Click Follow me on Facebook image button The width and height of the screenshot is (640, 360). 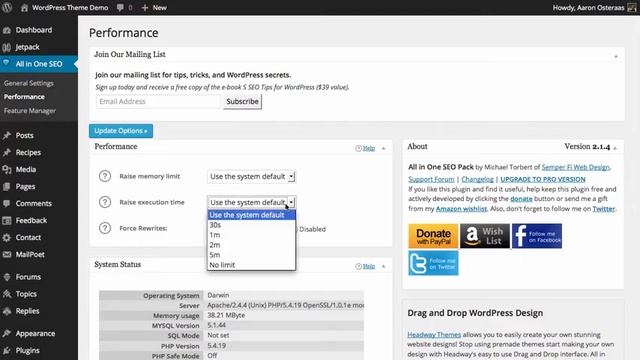(x=537, y=236)
